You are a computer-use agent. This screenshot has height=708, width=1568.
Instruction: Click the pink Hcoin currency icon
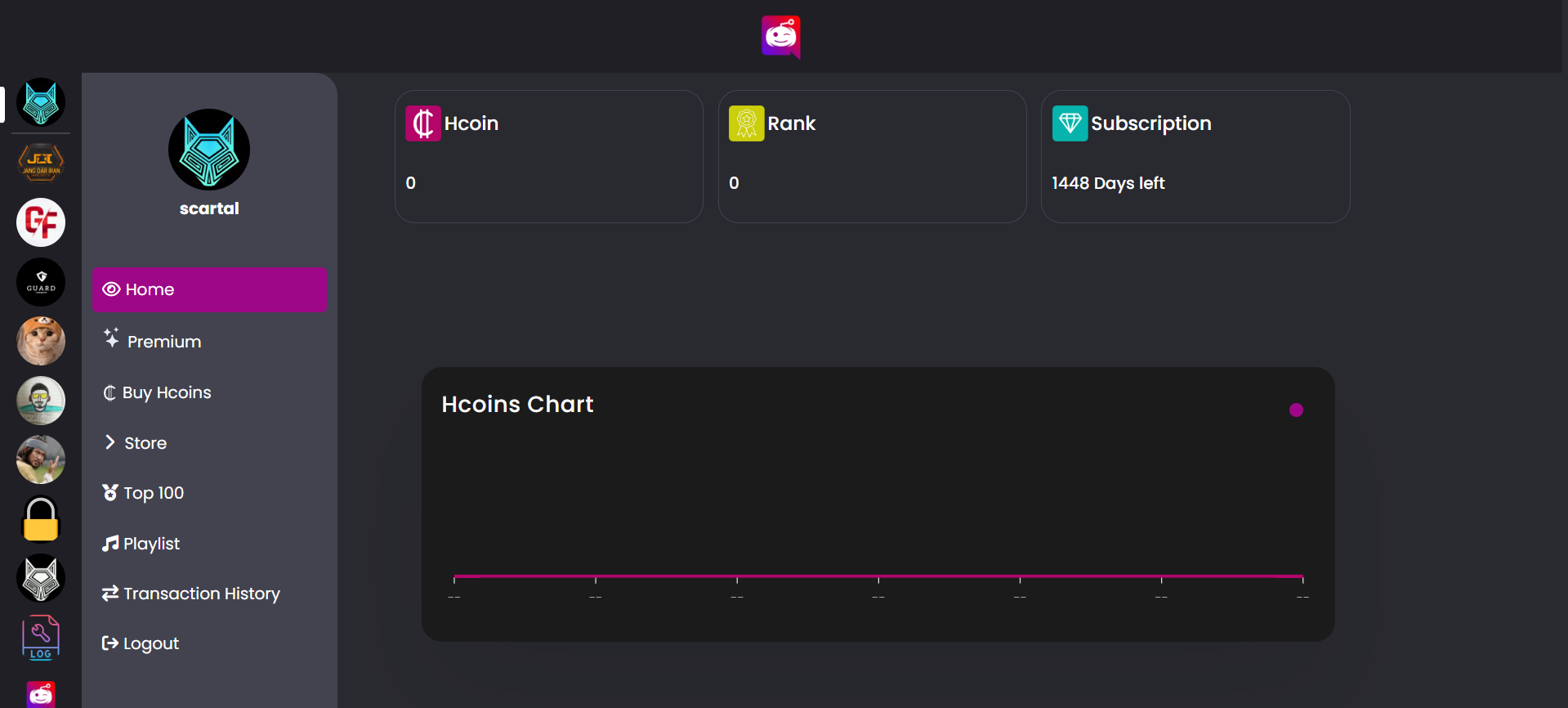coord(422,123)
